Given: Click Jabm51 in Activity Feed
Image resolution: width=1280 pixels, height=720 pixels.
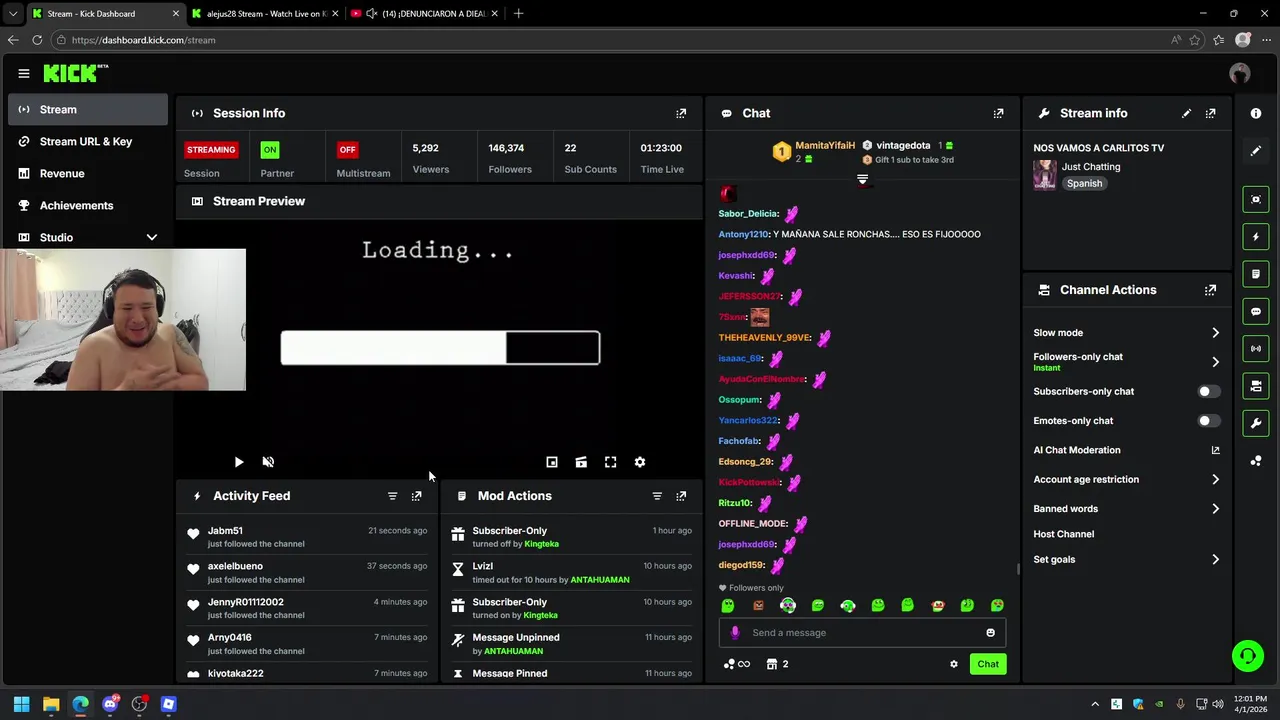Looking at the screenshot, I should tap(225, 531).
